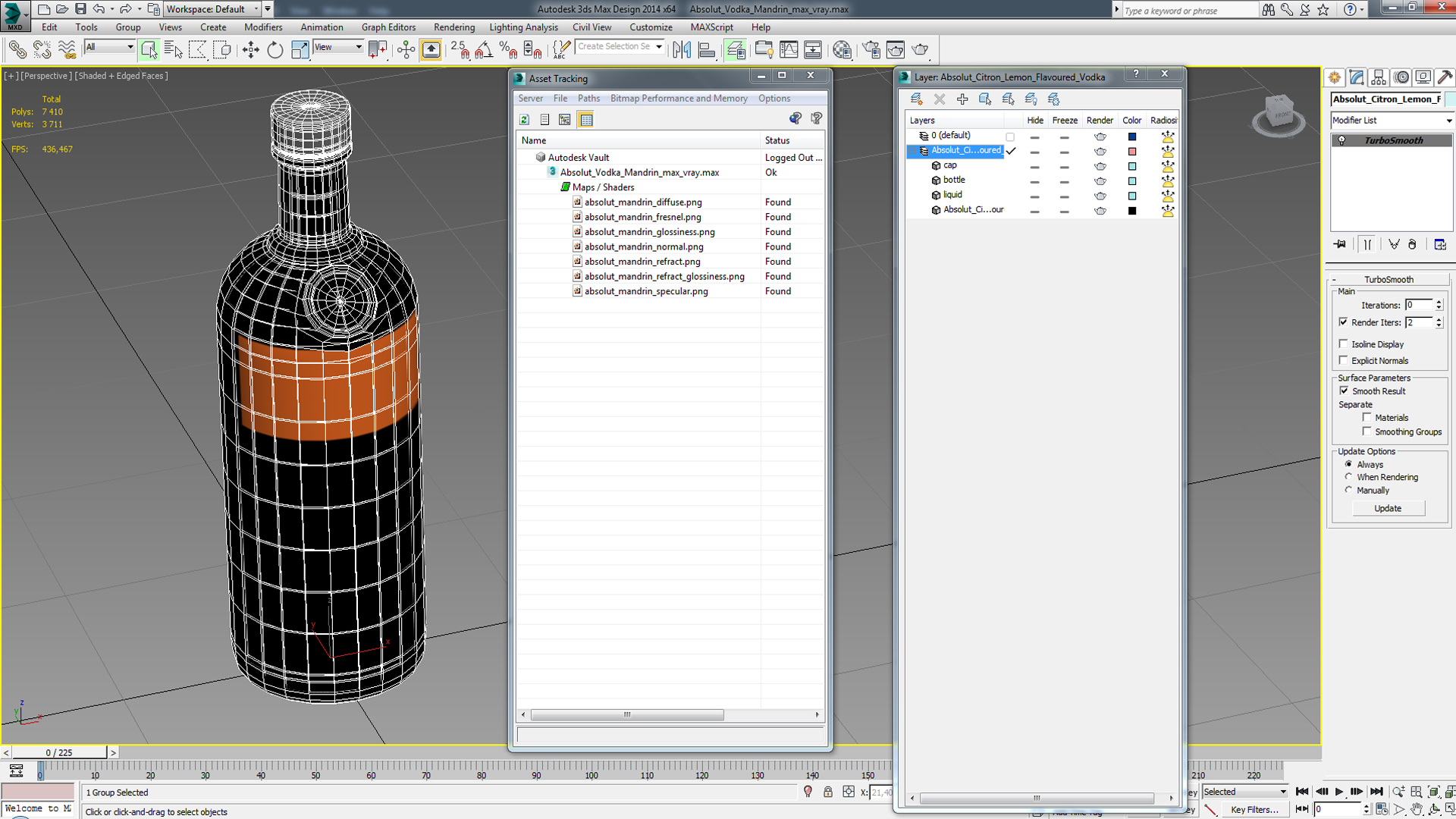Screen dimensions: 1456x819
Task: Open Paths menu in Asset Tracking
Action: tap(588, 99)
